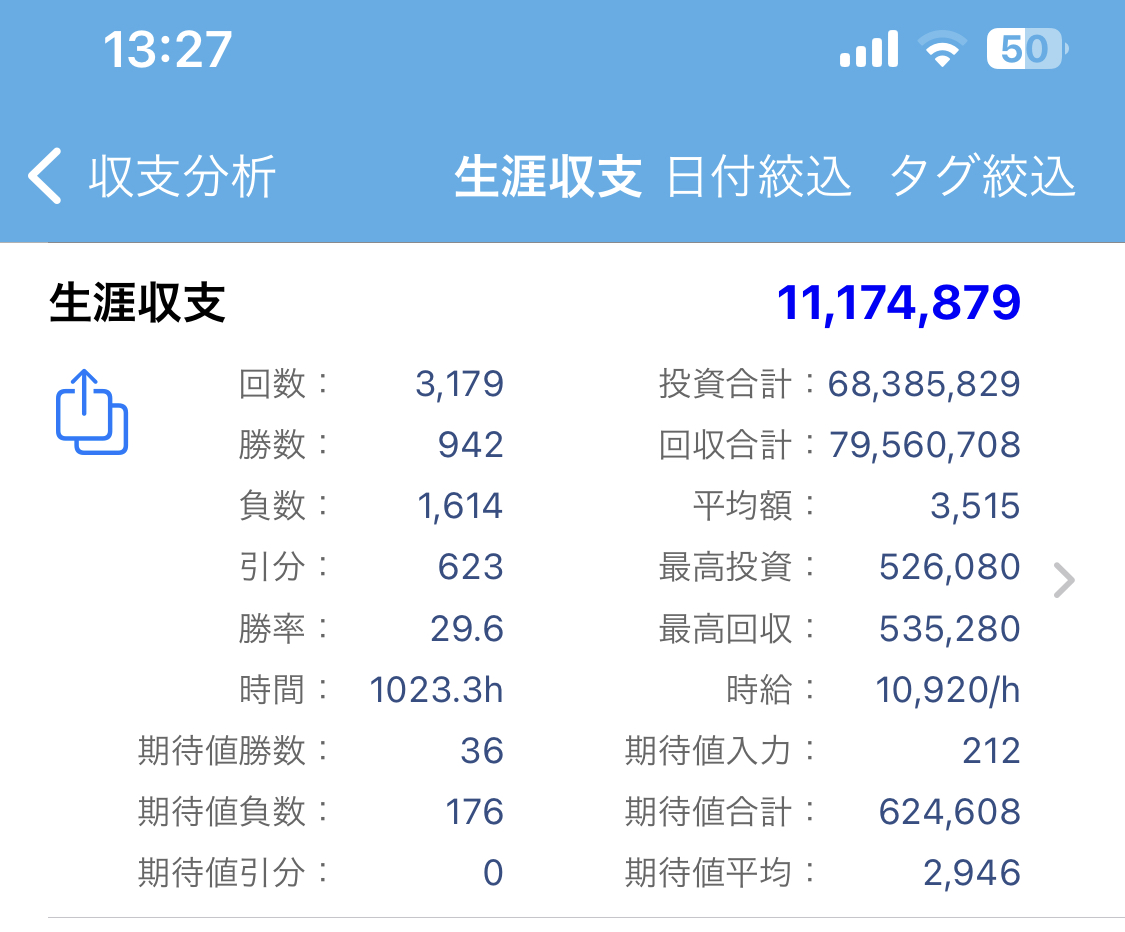Select the 期待値勝数 value 36
1125x932 pixels.
482,751
